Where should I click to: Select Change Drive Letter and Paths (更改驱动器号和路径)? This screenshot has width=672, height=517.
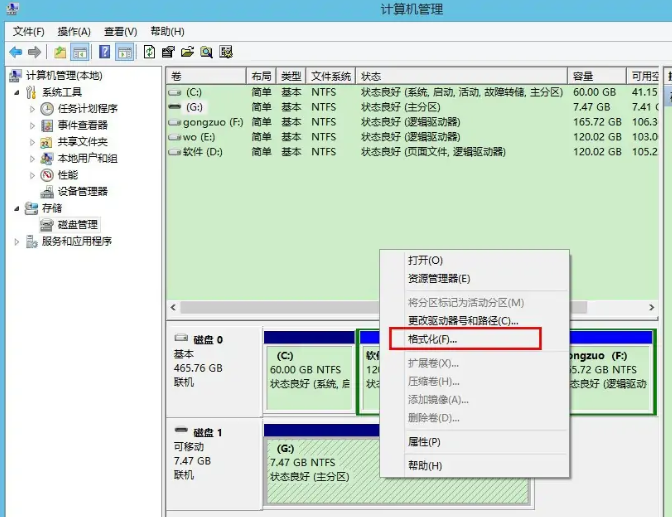[x=463, y=321]
